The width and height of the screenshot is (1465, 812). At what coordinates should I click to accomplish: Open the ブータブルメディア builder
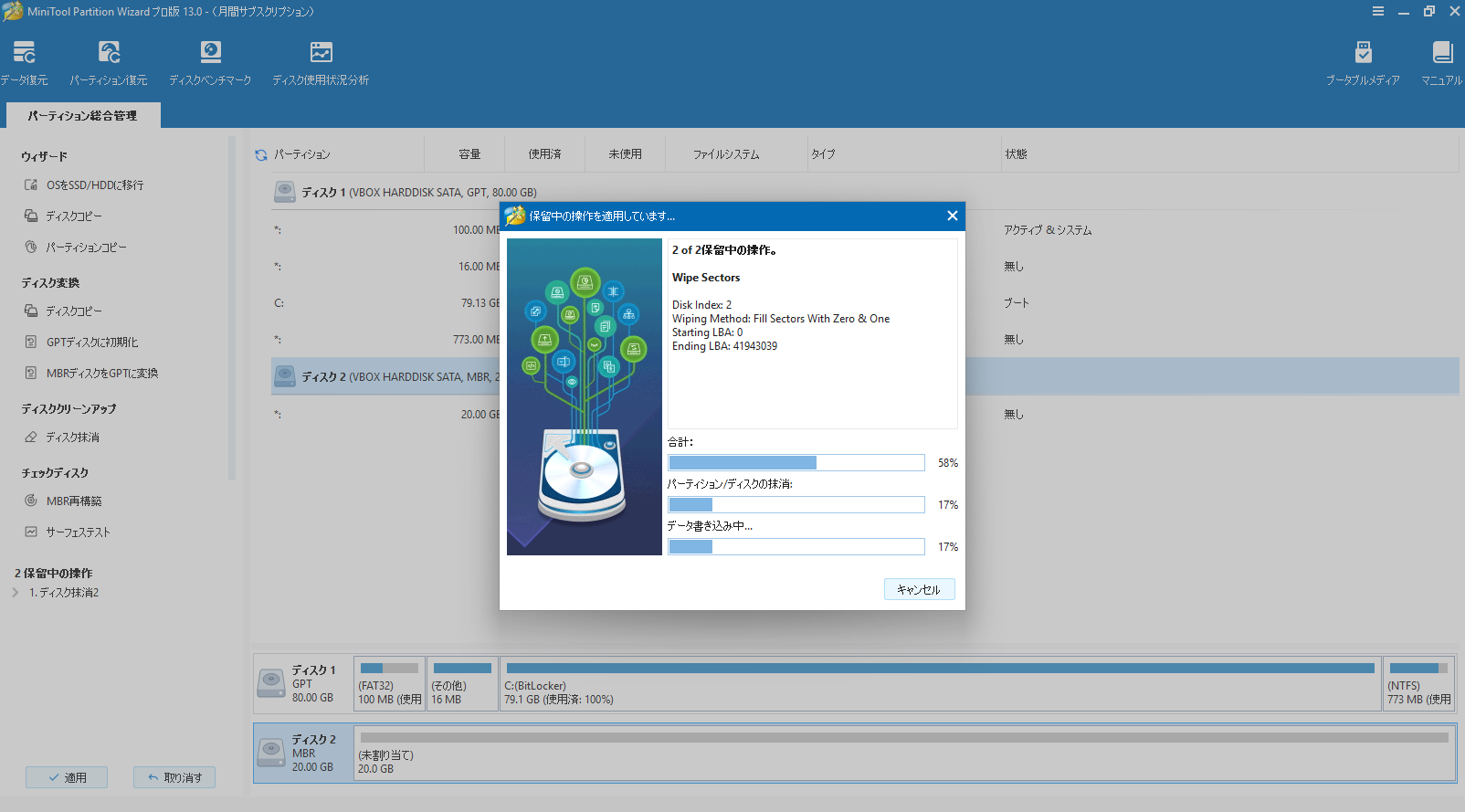click(1363, 62)
